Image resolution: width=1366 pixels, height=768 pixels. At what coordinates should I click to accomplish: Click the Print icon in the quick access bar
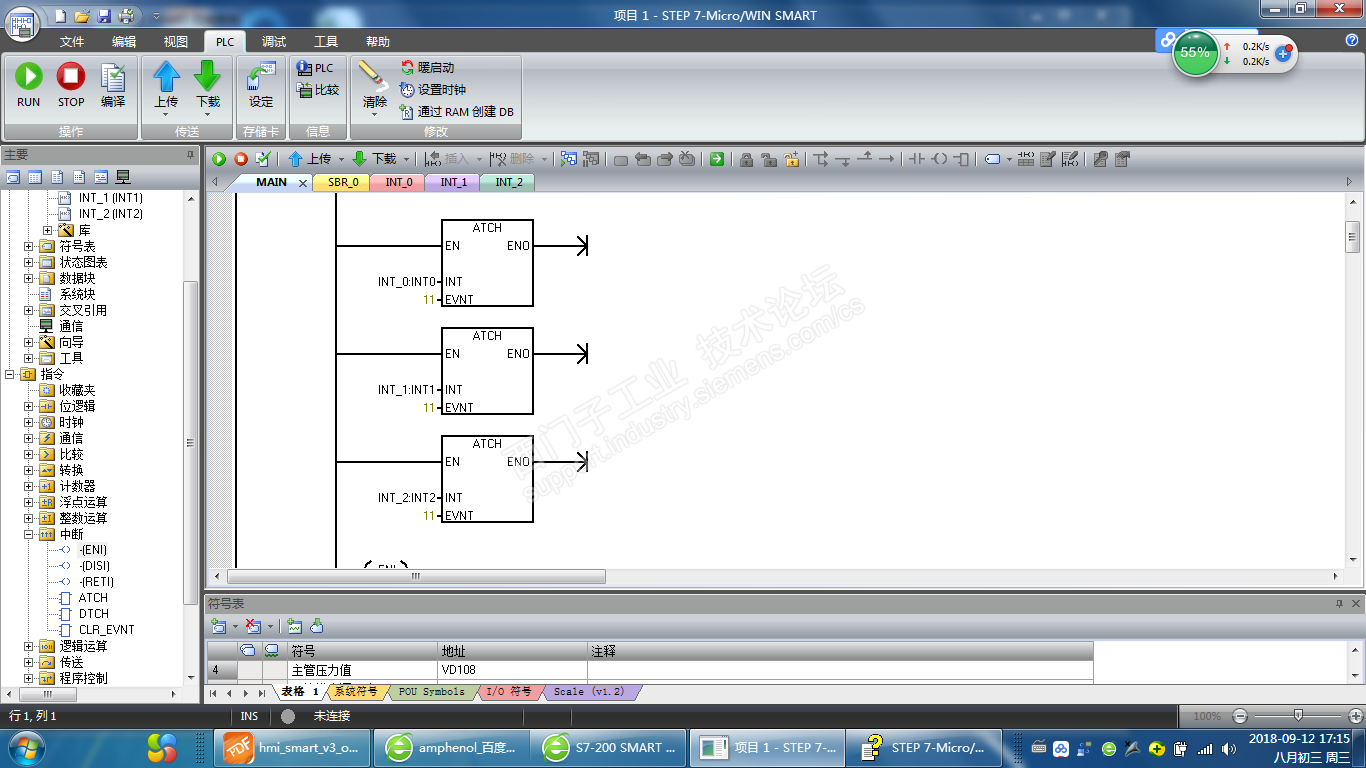126,15
